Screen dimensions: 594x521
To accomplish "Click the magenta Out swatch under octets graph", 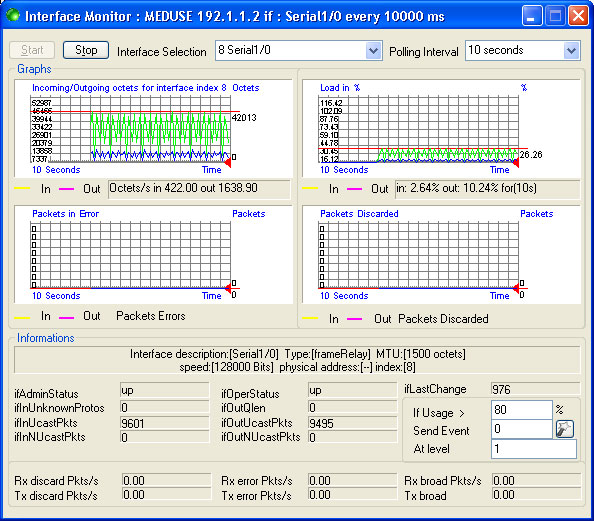I will tap(66, 188).
